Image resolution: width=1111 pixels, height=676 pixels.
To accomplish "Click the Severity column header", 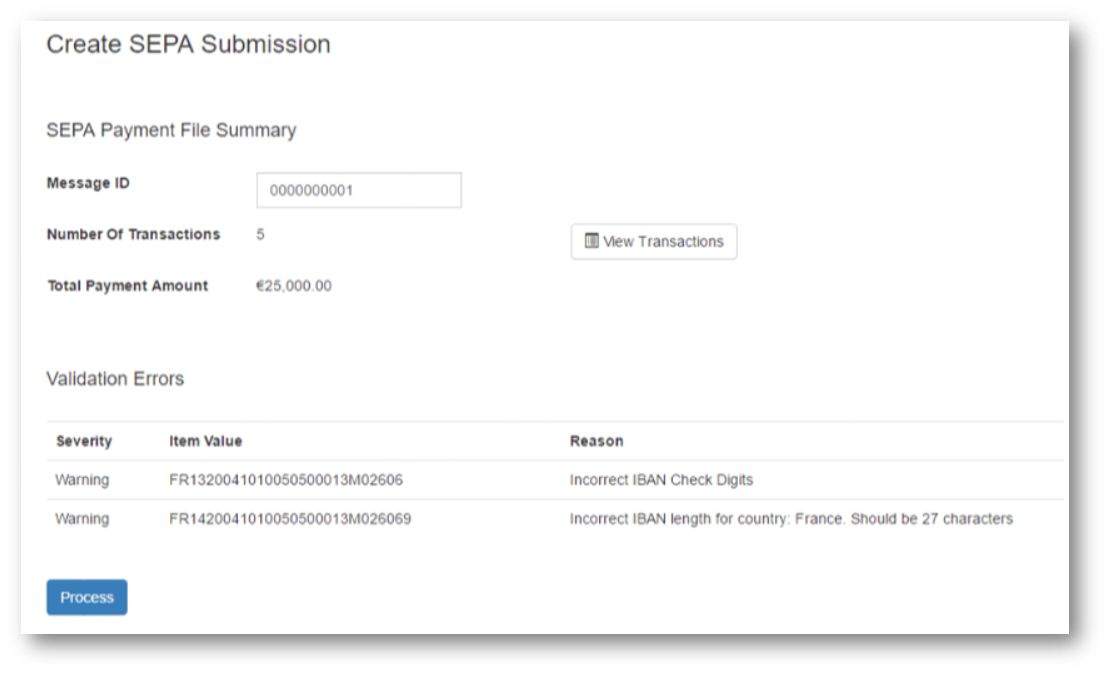I will 84,441.
